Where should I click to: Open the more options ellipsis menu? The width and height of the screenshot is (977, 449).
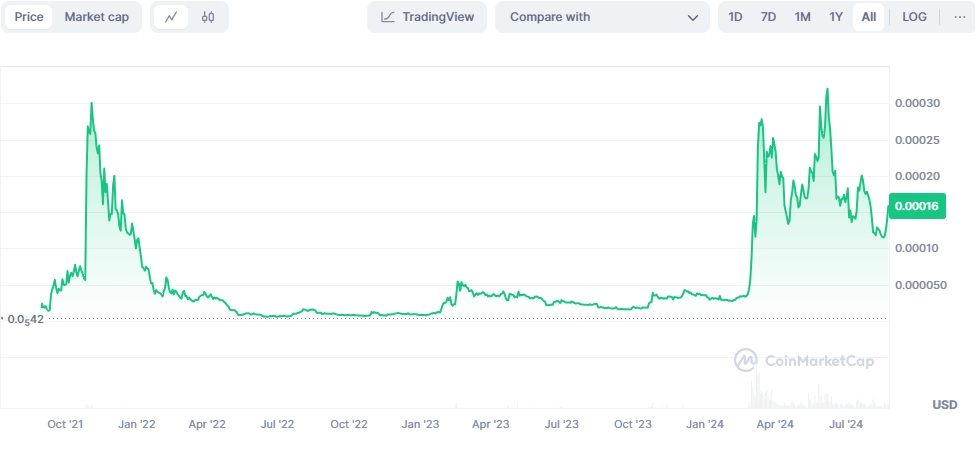[x=960, y=17]
